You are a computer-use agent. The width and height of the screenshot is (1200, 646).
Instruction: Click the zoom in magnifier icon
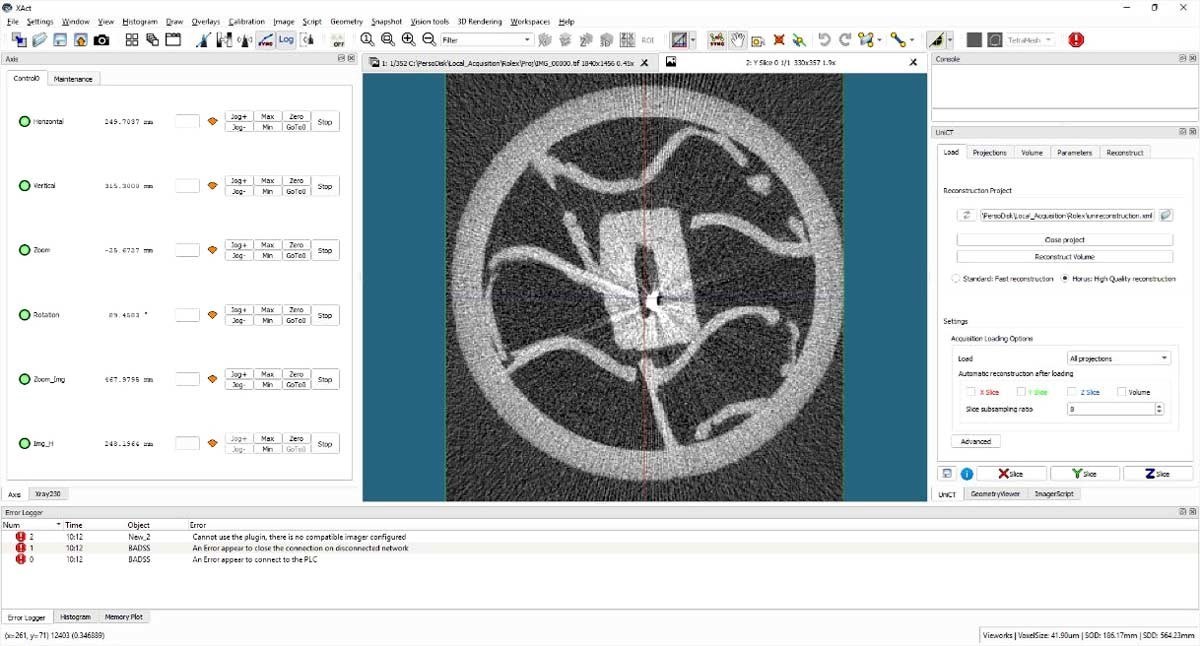pos(408,40)
